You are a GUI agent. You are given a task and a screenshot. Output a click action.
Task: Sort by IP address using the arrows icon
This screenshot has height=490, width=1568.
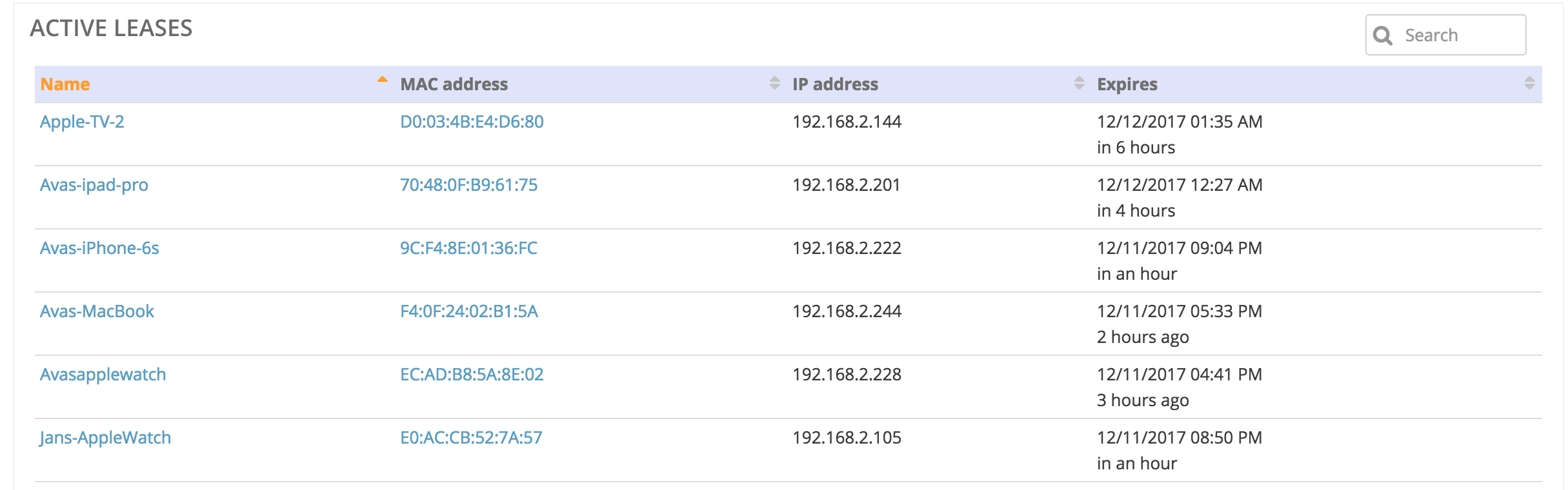1079,83
